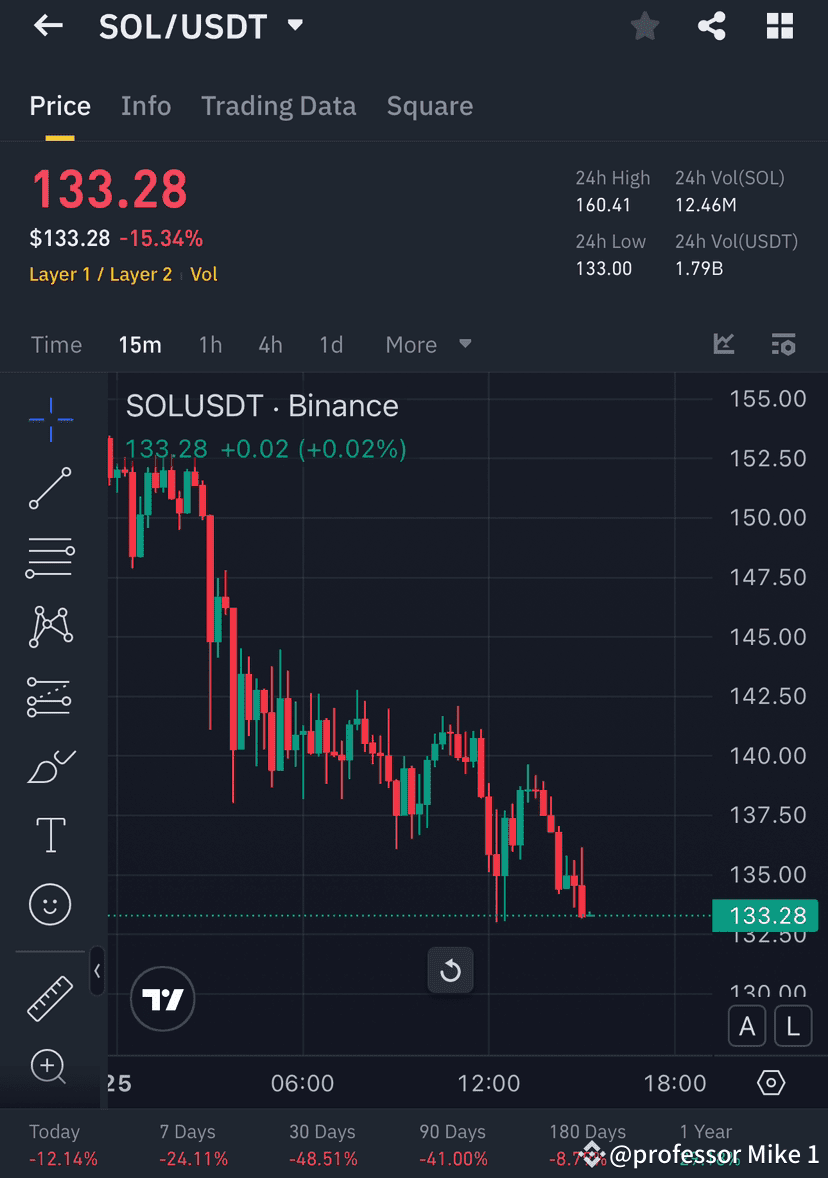This screenshot has width=828, height=1178.
Task: Select the ruler measure tool
Action: coord(48,997)
